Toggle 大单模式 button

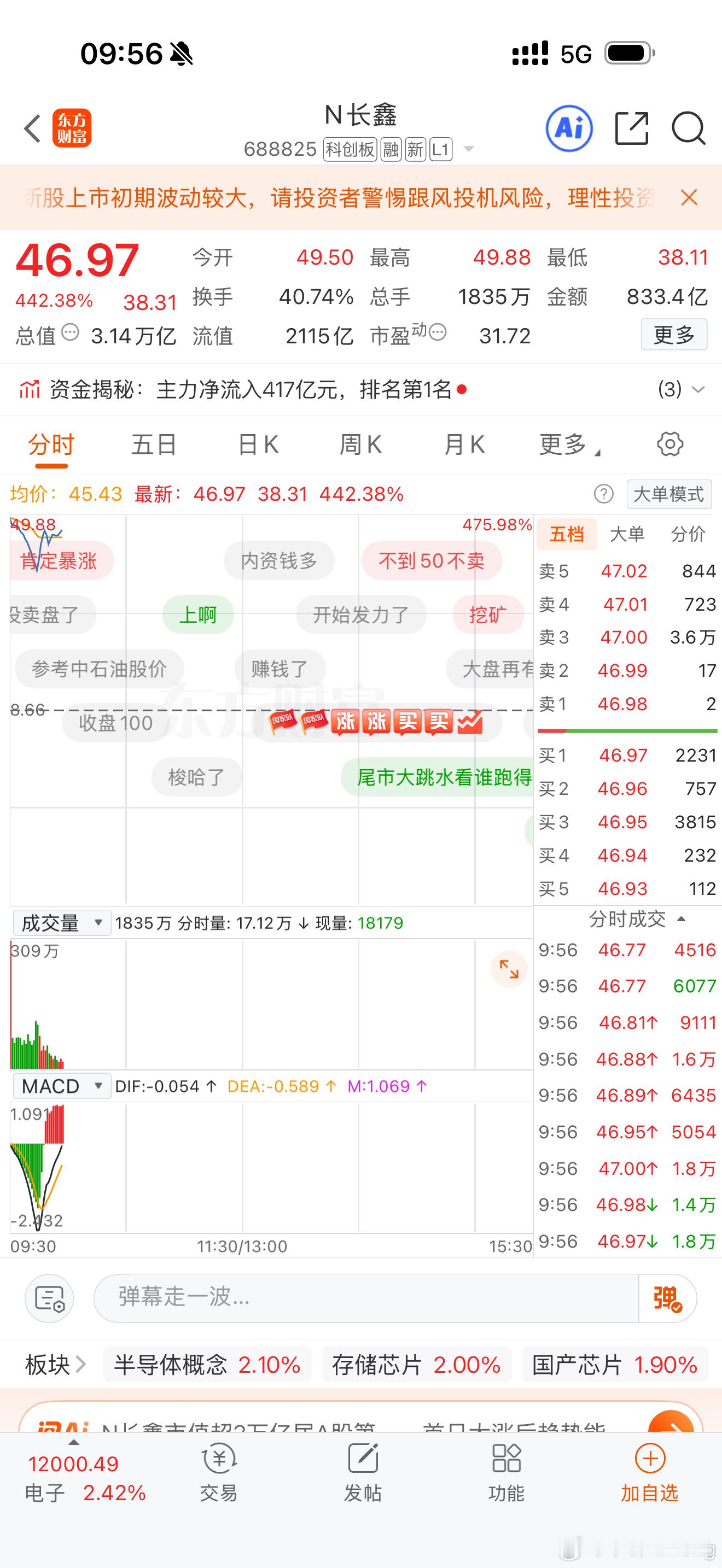[x=669, y=494]
